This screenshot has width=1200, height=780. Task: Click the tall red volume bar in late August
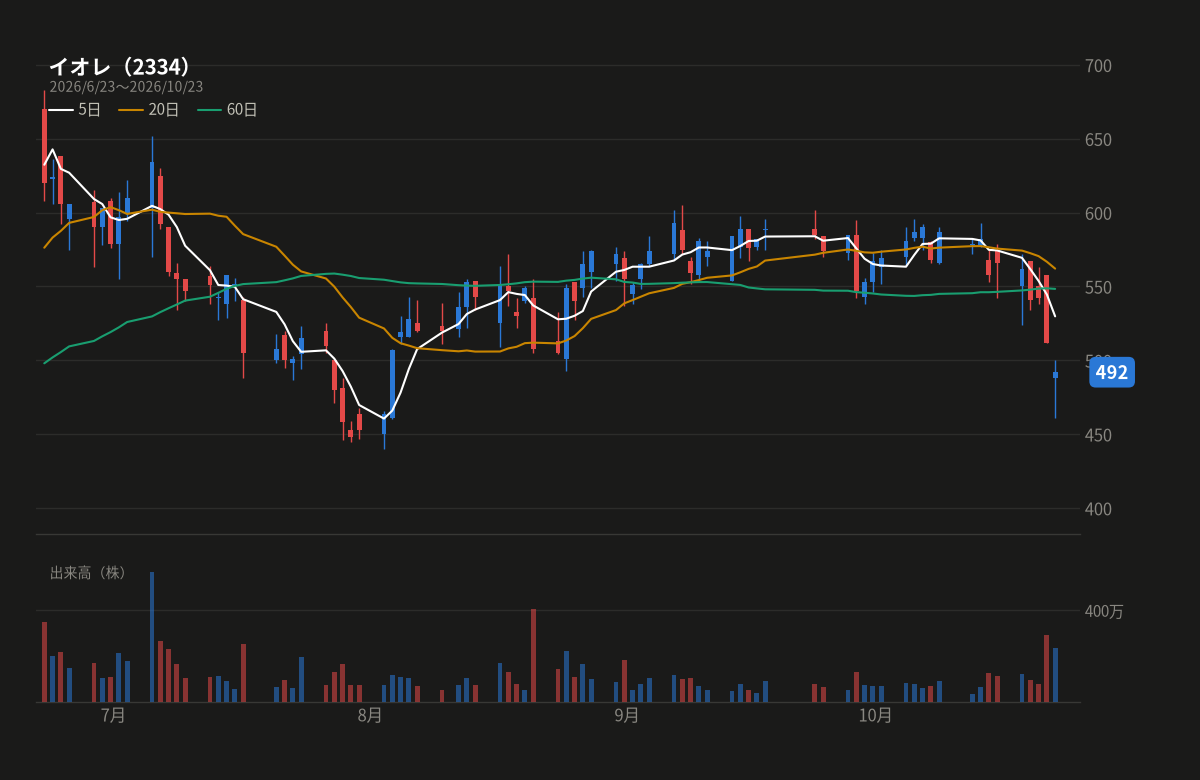click(x=533, y=655)
